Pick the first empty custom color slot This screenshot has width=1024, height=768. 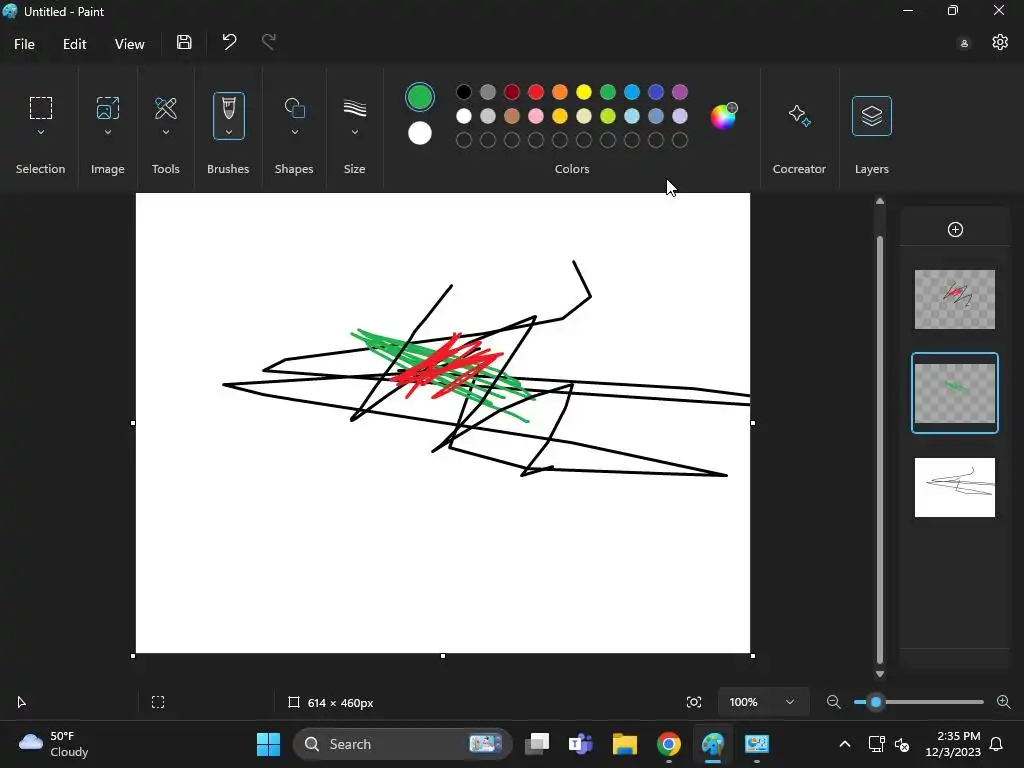pos(464,140)
